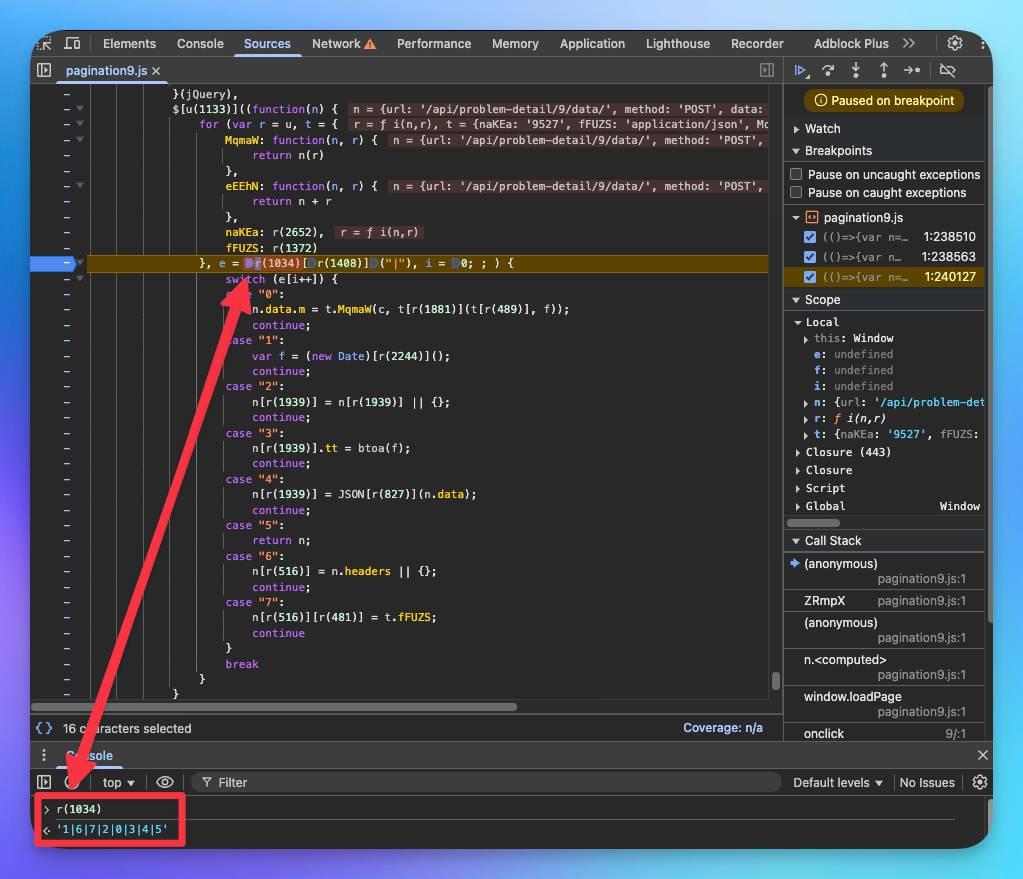
Task: Click the No Issues button
Action: tap(926, 782)
